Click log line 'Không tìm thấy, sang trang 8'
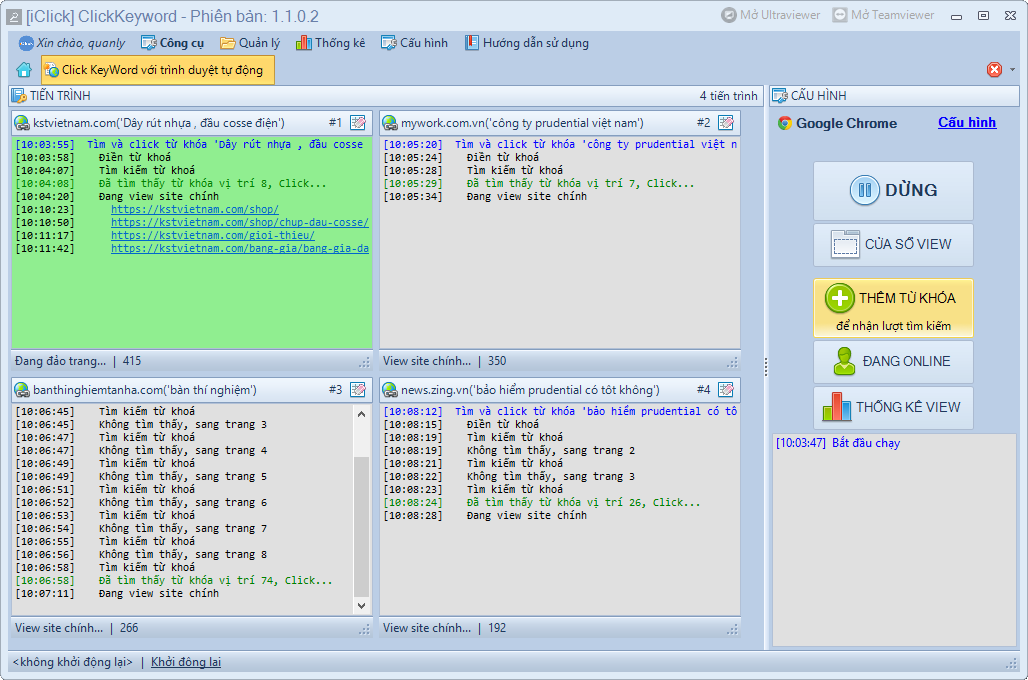This screenshot has width=1028, height=680. [x=142, y=554]
